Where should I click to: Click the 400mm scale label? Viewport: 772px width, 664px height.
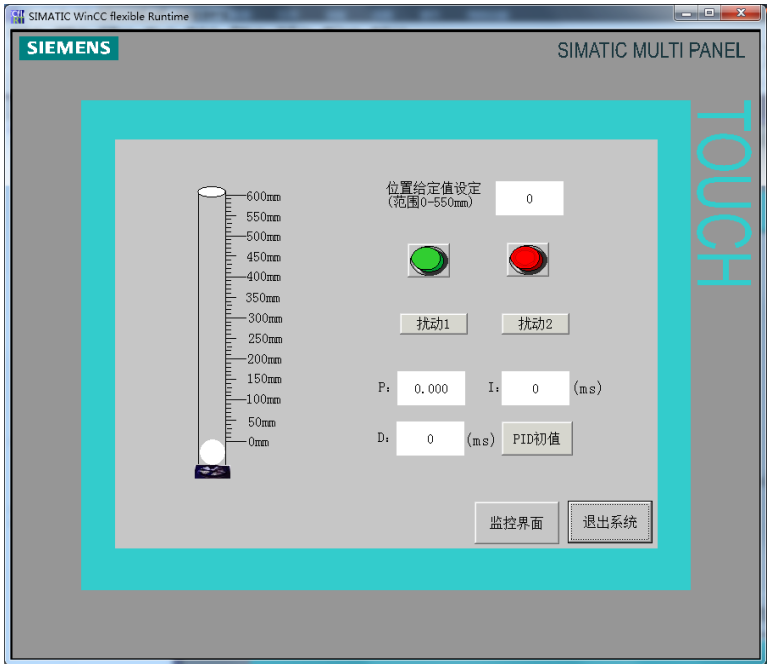point(263,277)
